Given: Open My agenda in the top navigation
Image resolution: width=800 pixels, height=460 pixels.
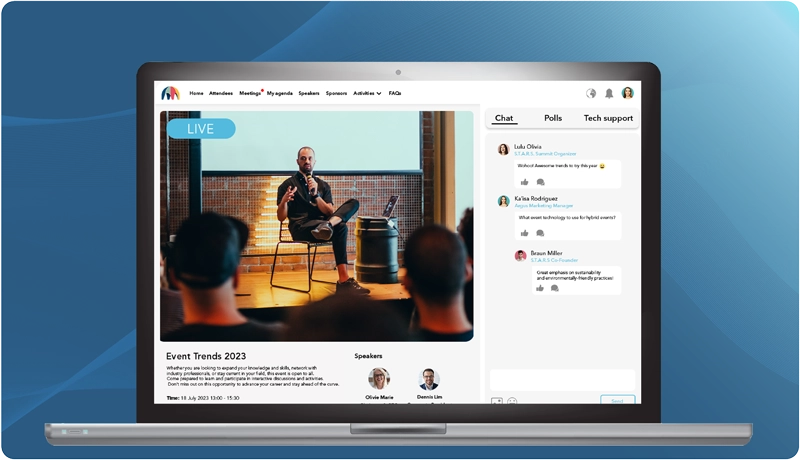Looking at the screenshot, I should pyautogui.click(x=280, y=93).
